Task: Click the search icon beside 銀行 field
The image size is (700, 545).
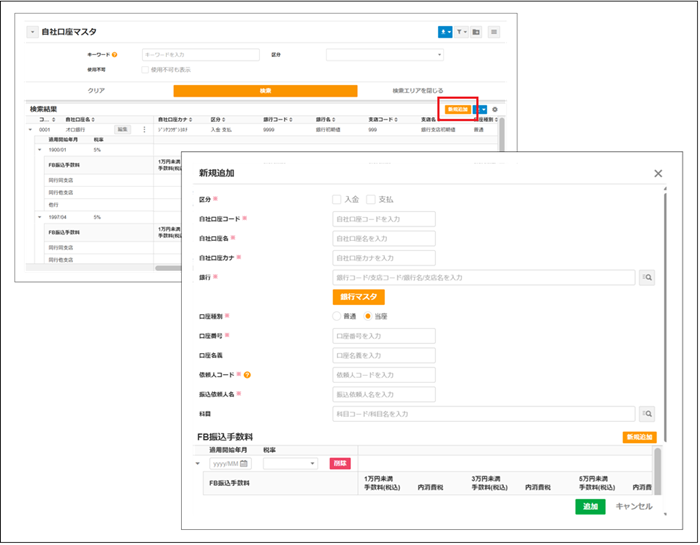Action: pyautogui.click(x=647, y=278)
